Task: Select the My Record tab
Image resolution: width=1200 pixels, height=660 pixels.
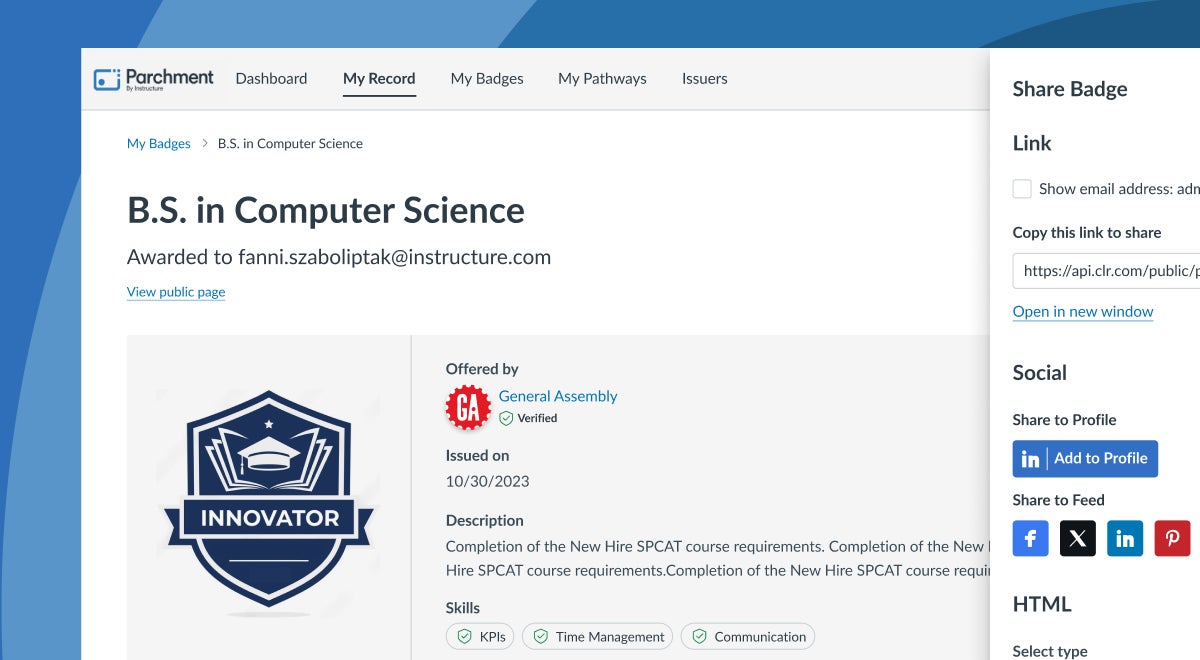Action: pyautogui.click(x=379, y=79)
